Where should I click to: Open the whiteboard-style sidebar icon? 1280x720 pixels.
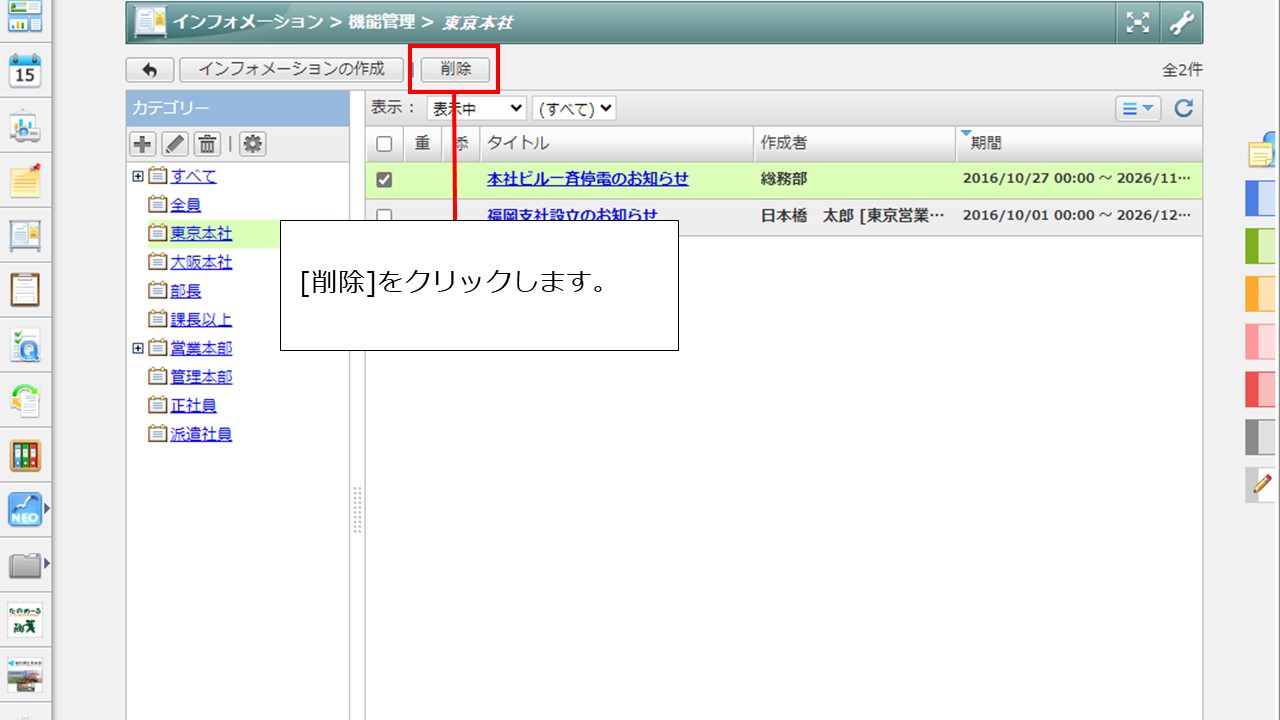(x=25, y=236)
